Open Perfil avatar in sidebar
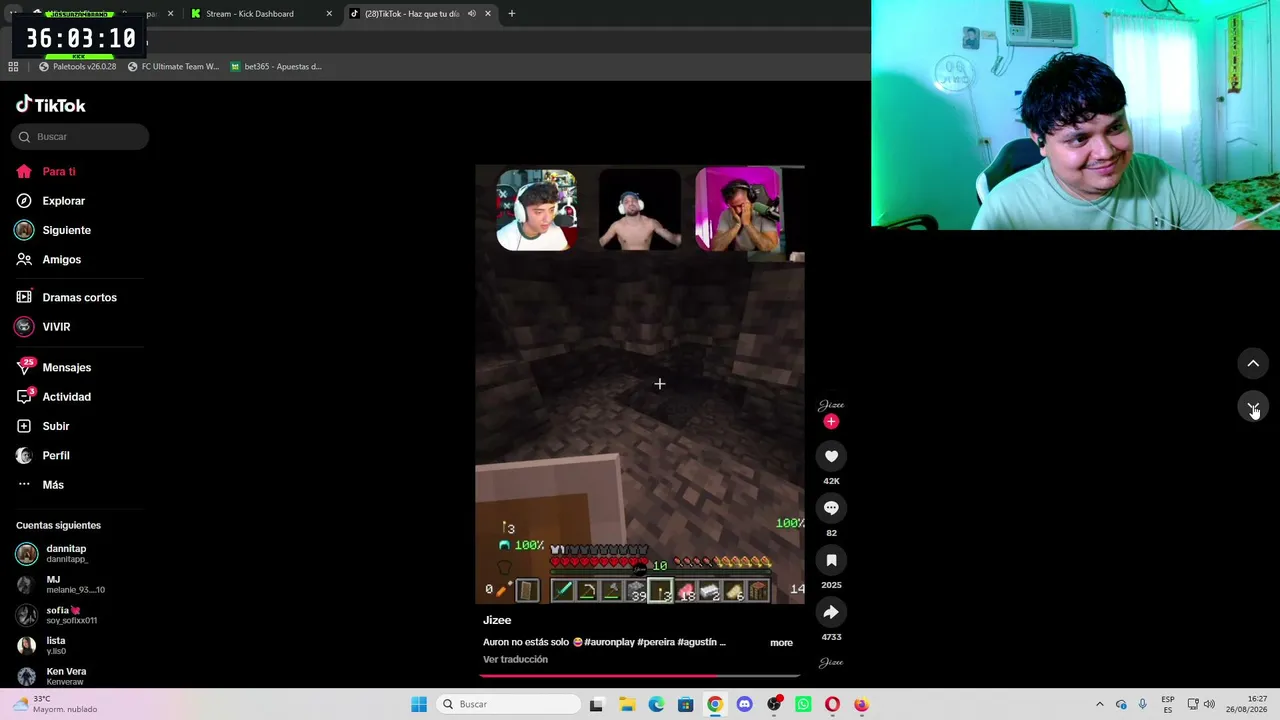This screenshot has height=720, width=1280. click(x=24, y=455)
